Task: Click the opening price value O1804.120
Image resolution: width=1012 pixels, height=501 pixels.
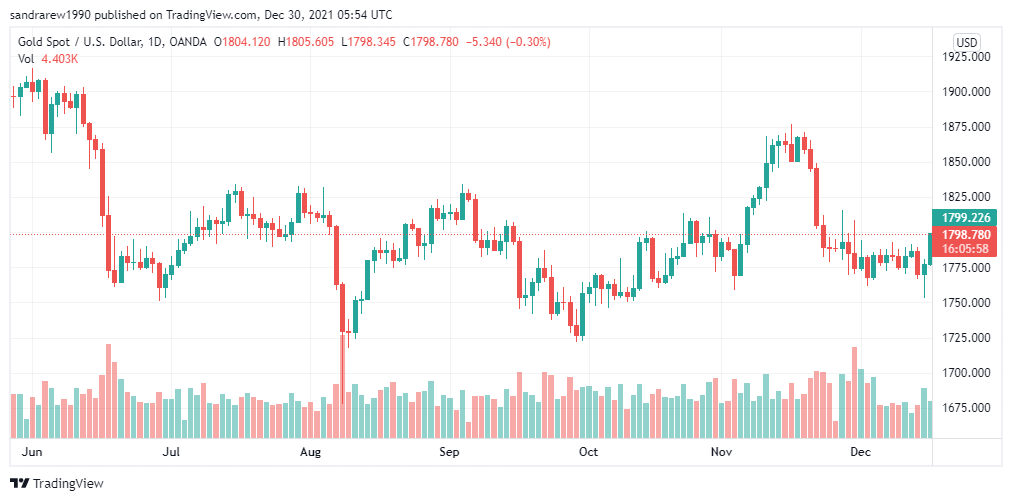Action: pyautogui.click(x=242, y=42)
